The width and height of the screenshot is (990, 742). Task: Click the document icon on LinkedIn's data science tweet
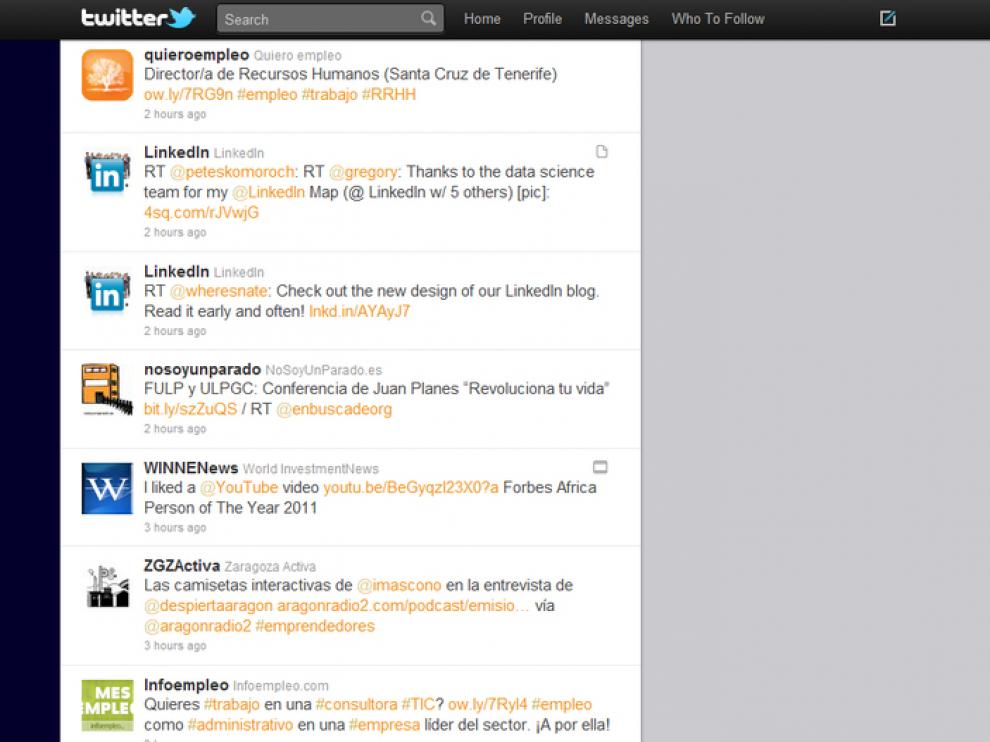pos(602,152)
